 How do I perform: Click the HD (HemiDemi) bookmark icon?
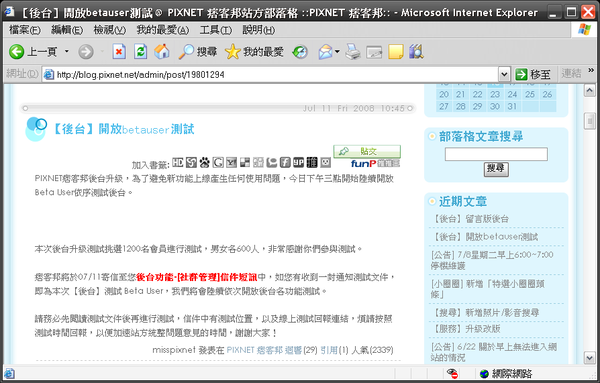point(178,163)
